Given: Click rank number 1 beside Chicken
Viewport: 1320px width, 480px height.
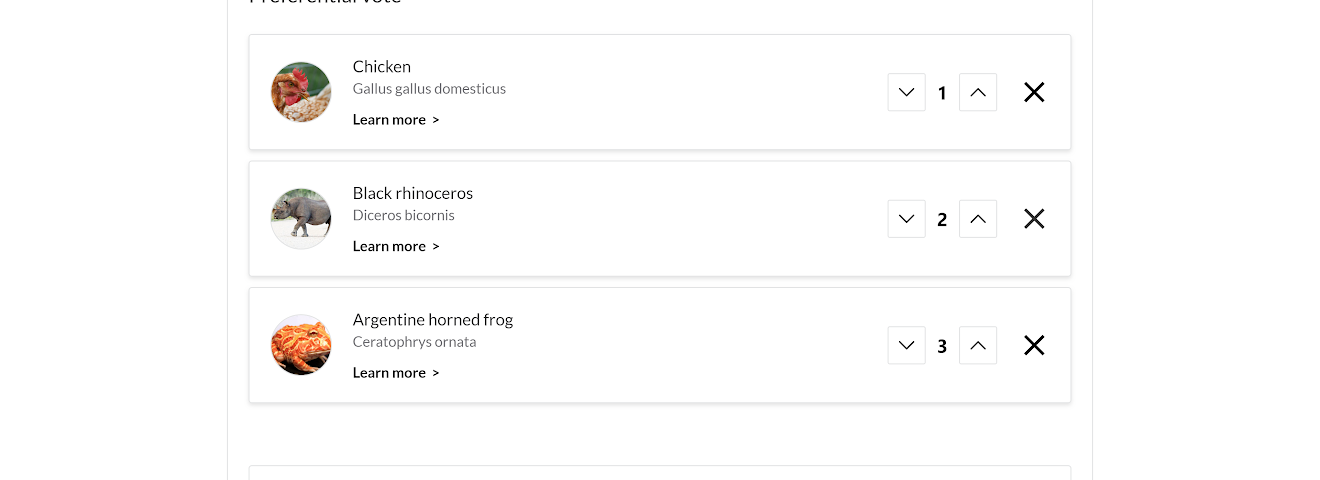Looking at the screenshot, I should pyautogui.click(x=942, y=93).
